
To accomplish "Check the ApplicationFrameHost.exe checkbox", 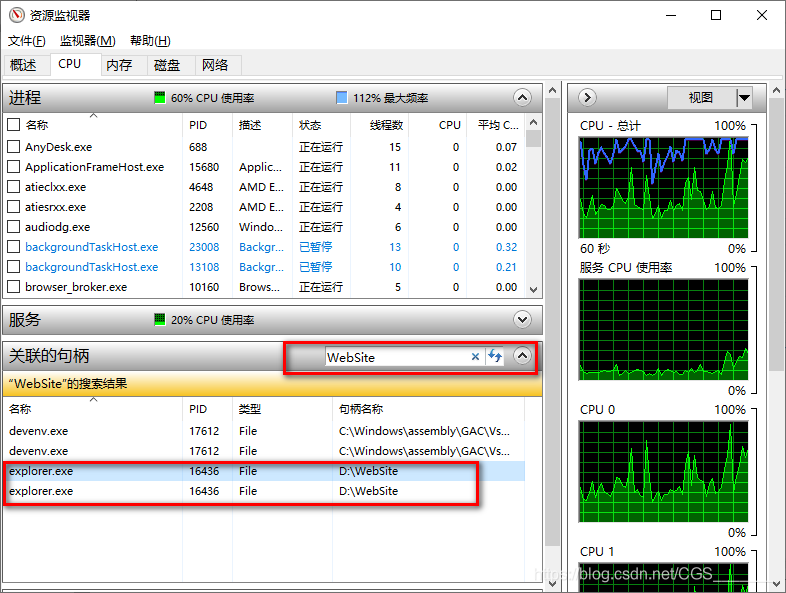I will [14, 166].
